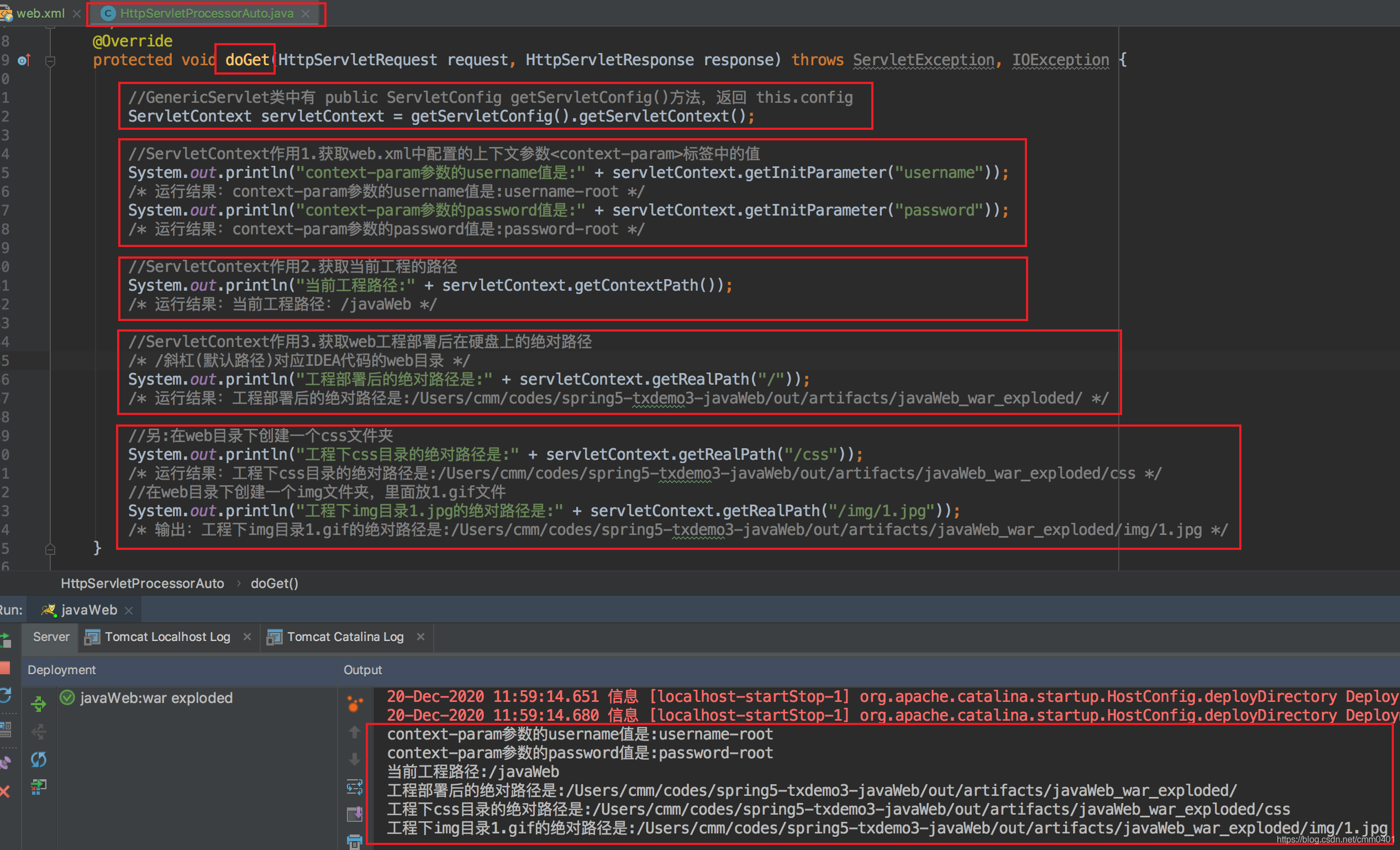Click the orange Tomcat output icon
The height and width of the screenshot is (850, 1400).
355,704
